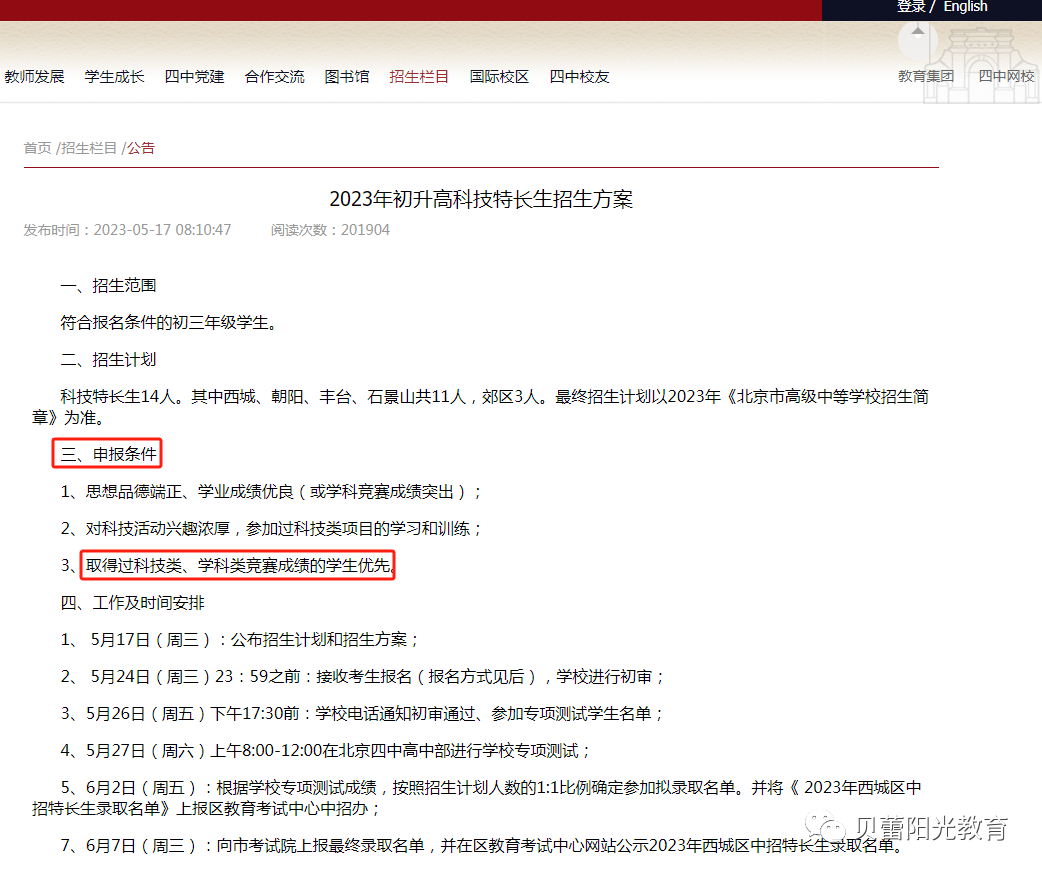The width and height of the screenshot is (1042, 874).
Task: Click the 5月17日 schedule line
Action: click(240, 640)
